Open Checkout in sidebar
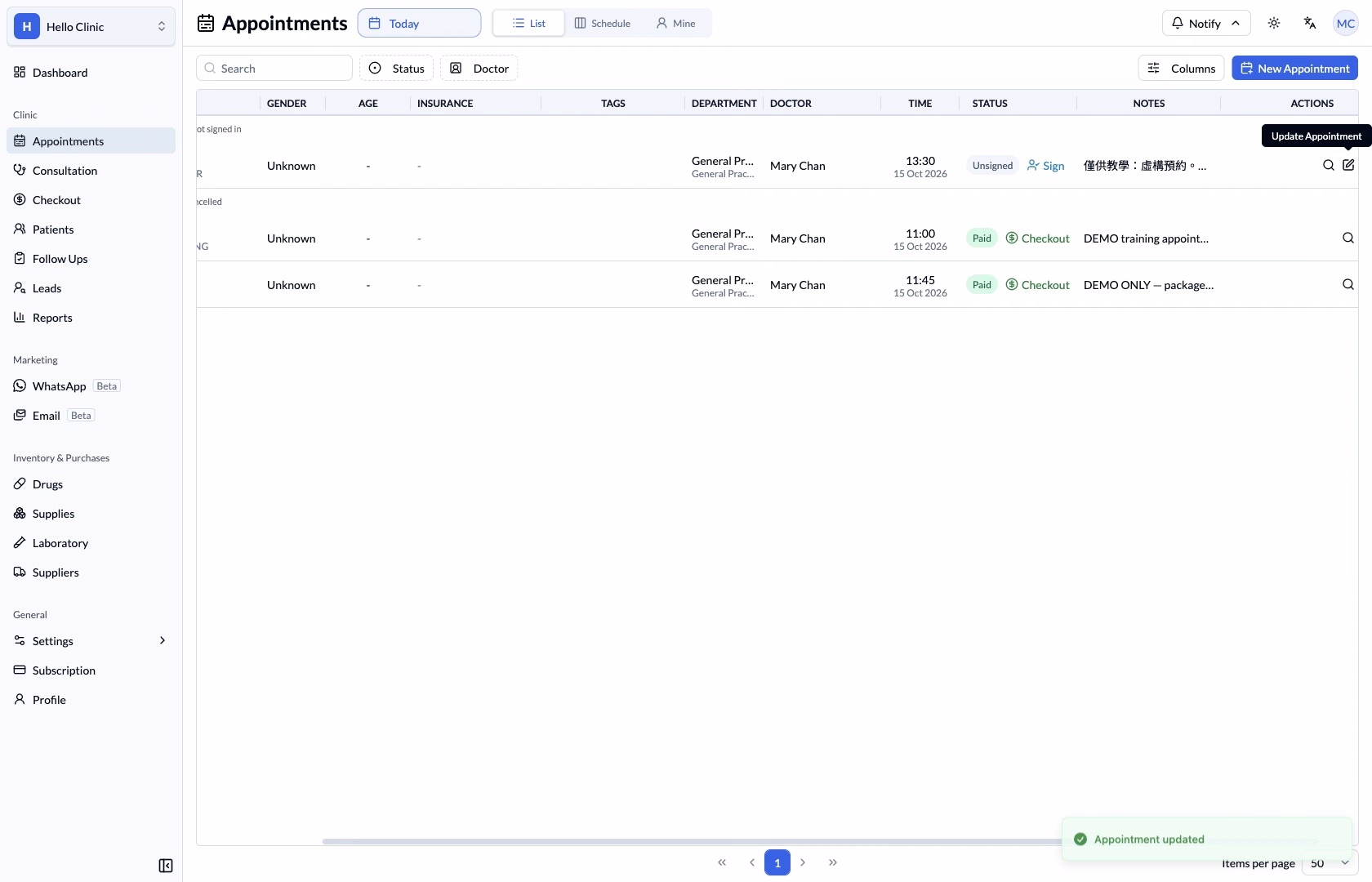This screenshot has height=882, width=1372. tap(91, 200)
